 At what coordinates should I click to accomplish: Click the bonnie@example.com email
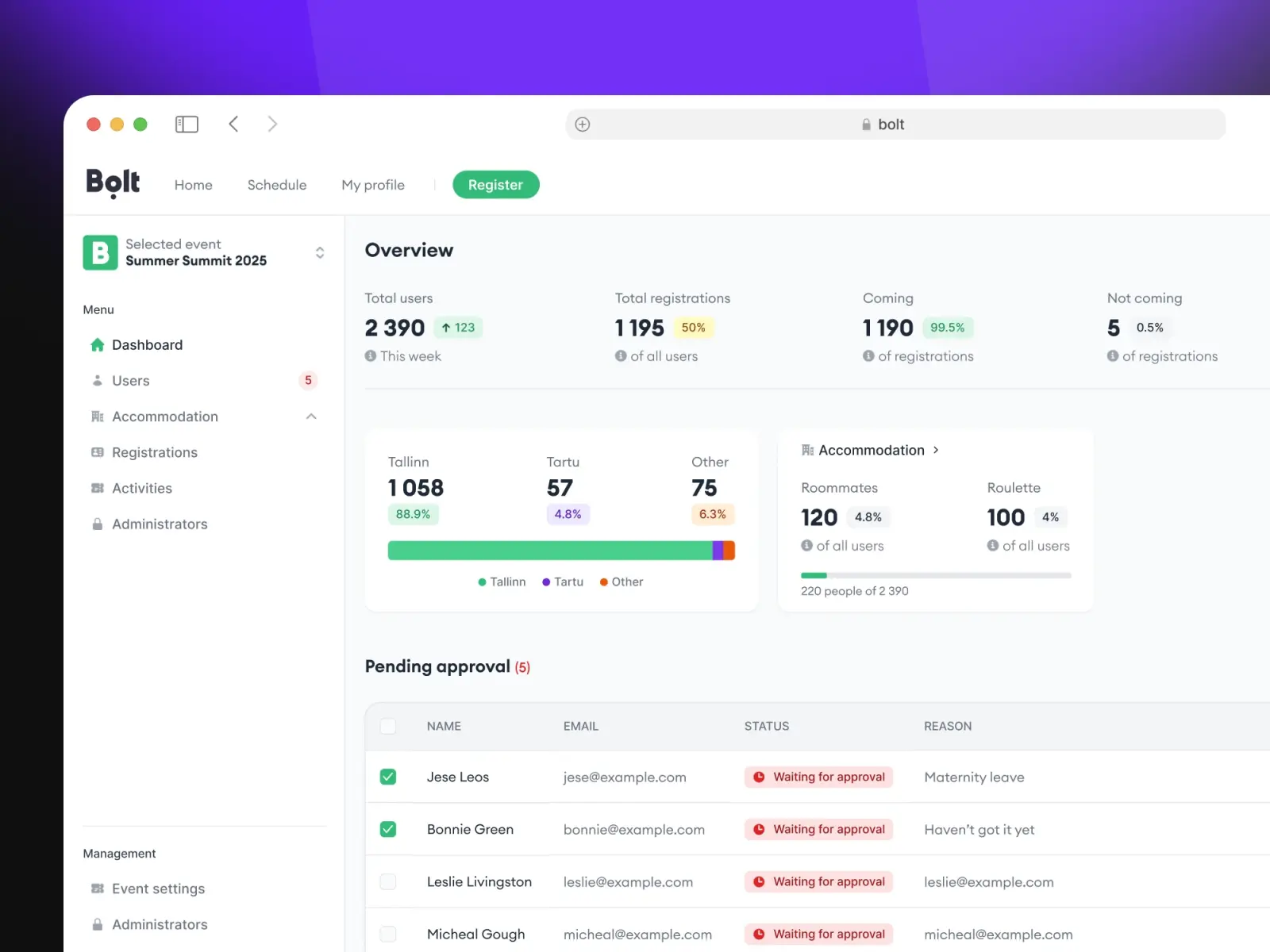click(x=634, y=830)
